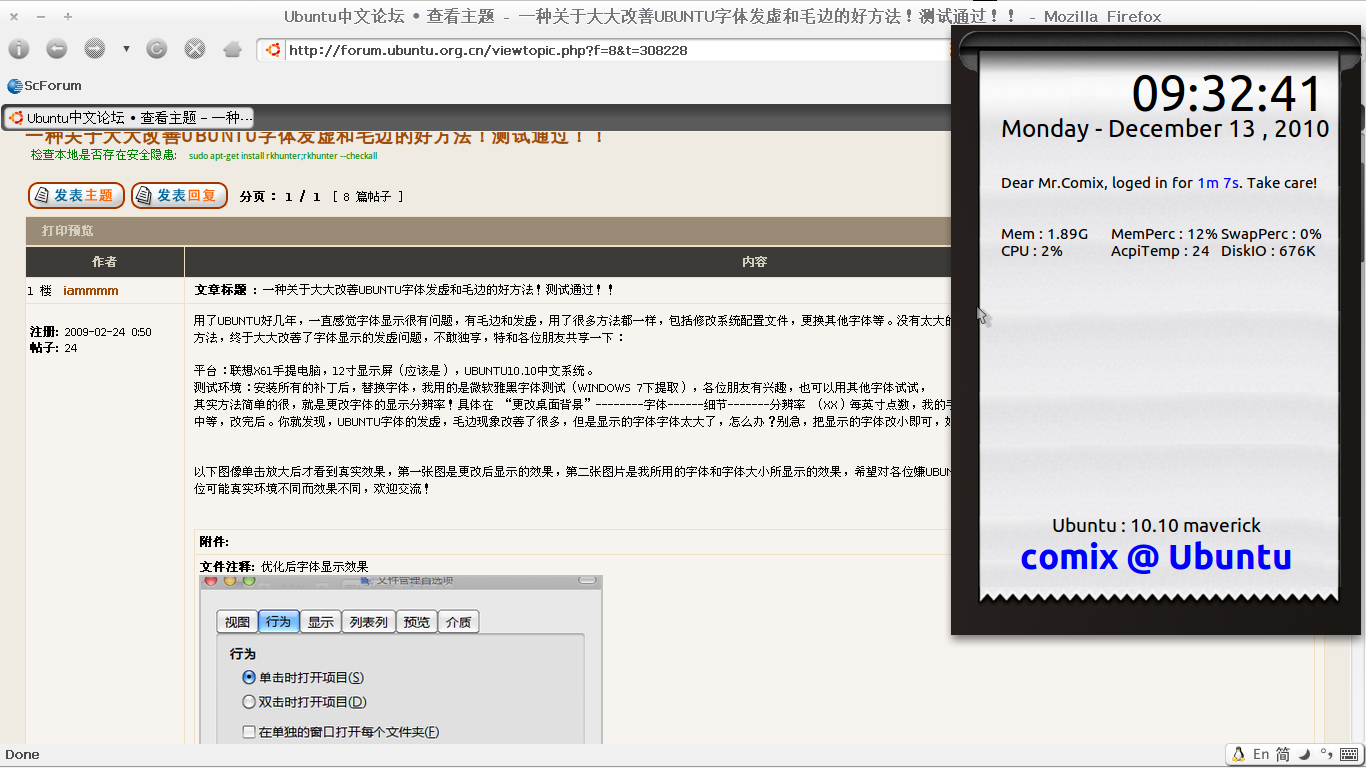This screenshot has width=1366, height=768.
Task: Click the 作者 column header
Action: 104,262
